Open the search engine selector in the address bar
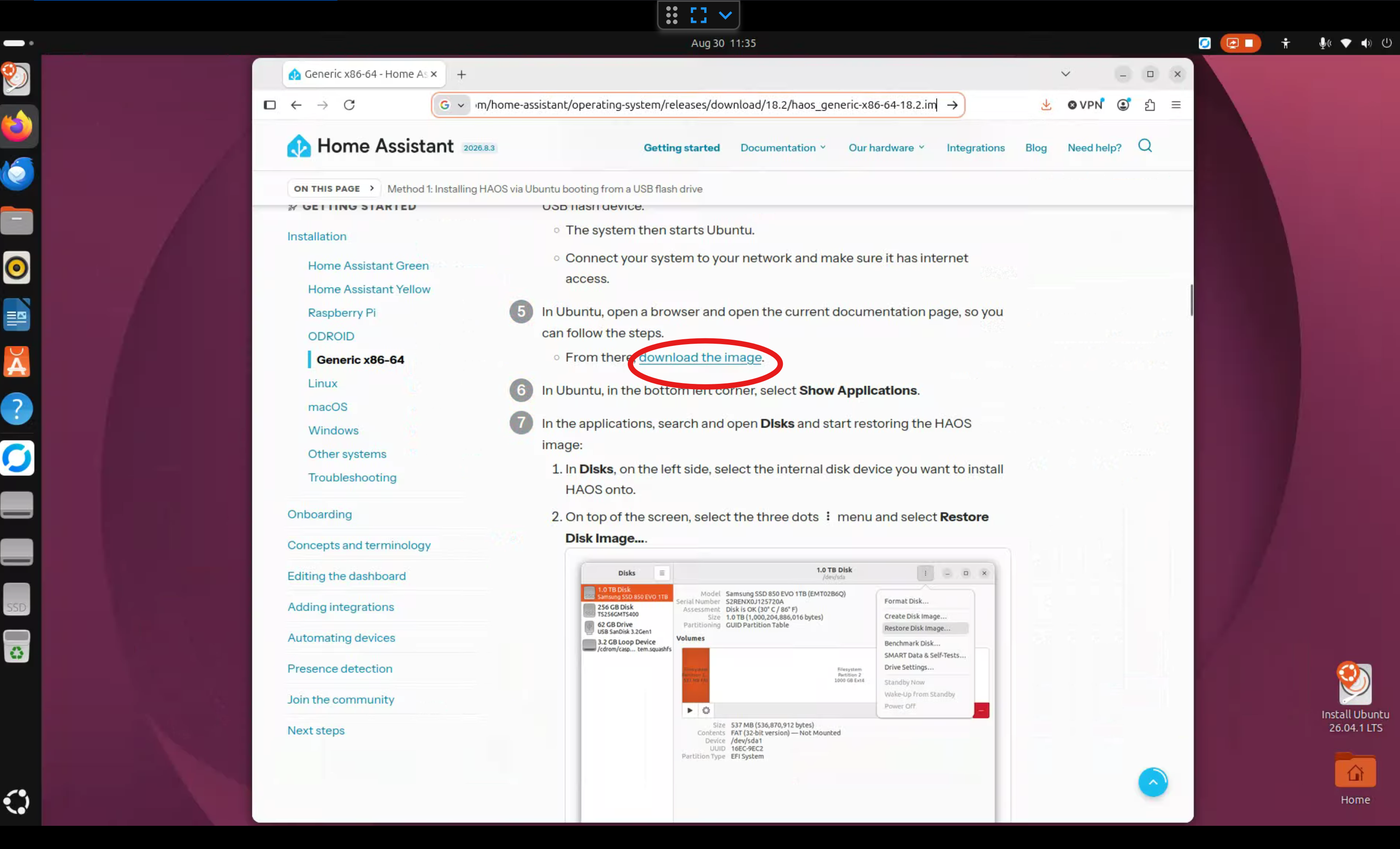Viewport: 1400px width, 849px height. 453,105
